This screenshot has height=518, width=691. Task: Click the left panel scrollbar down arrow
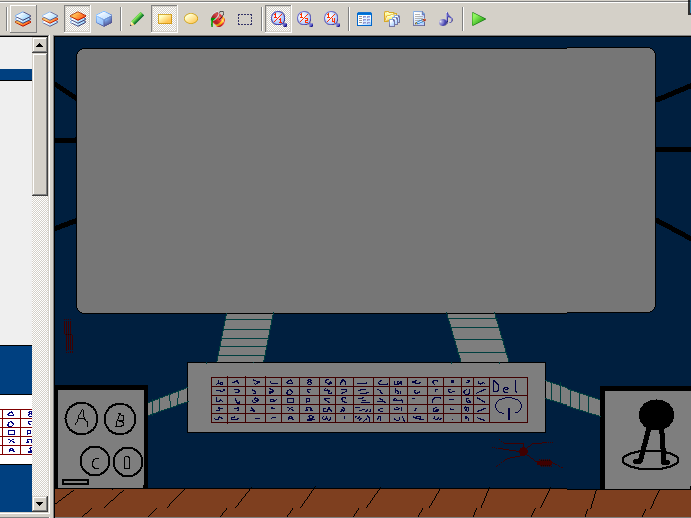click(40, 503)
